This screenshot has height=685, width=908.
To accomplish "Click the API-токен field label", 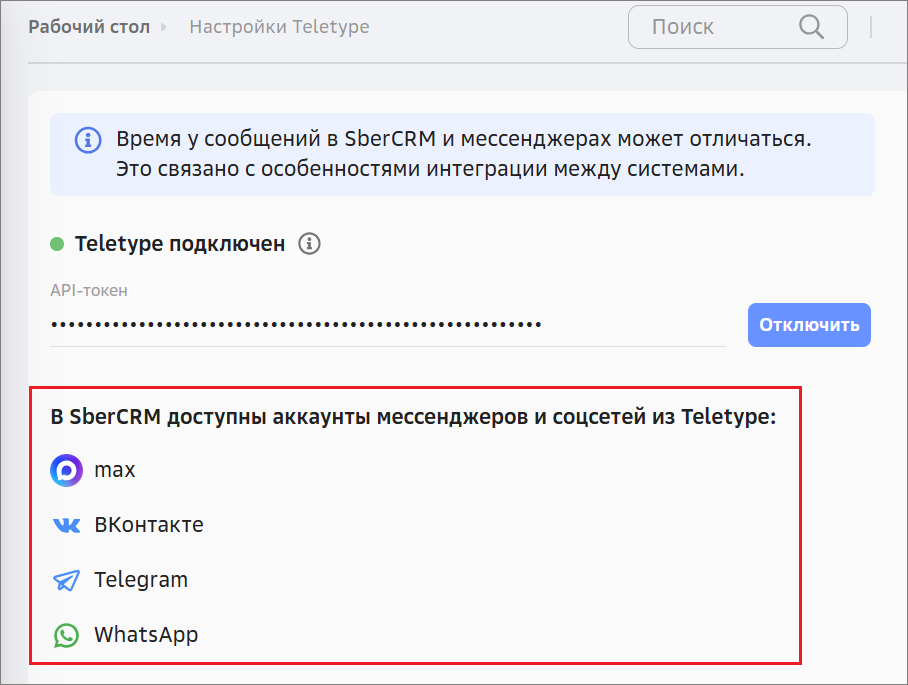I will tap(89, 291).
